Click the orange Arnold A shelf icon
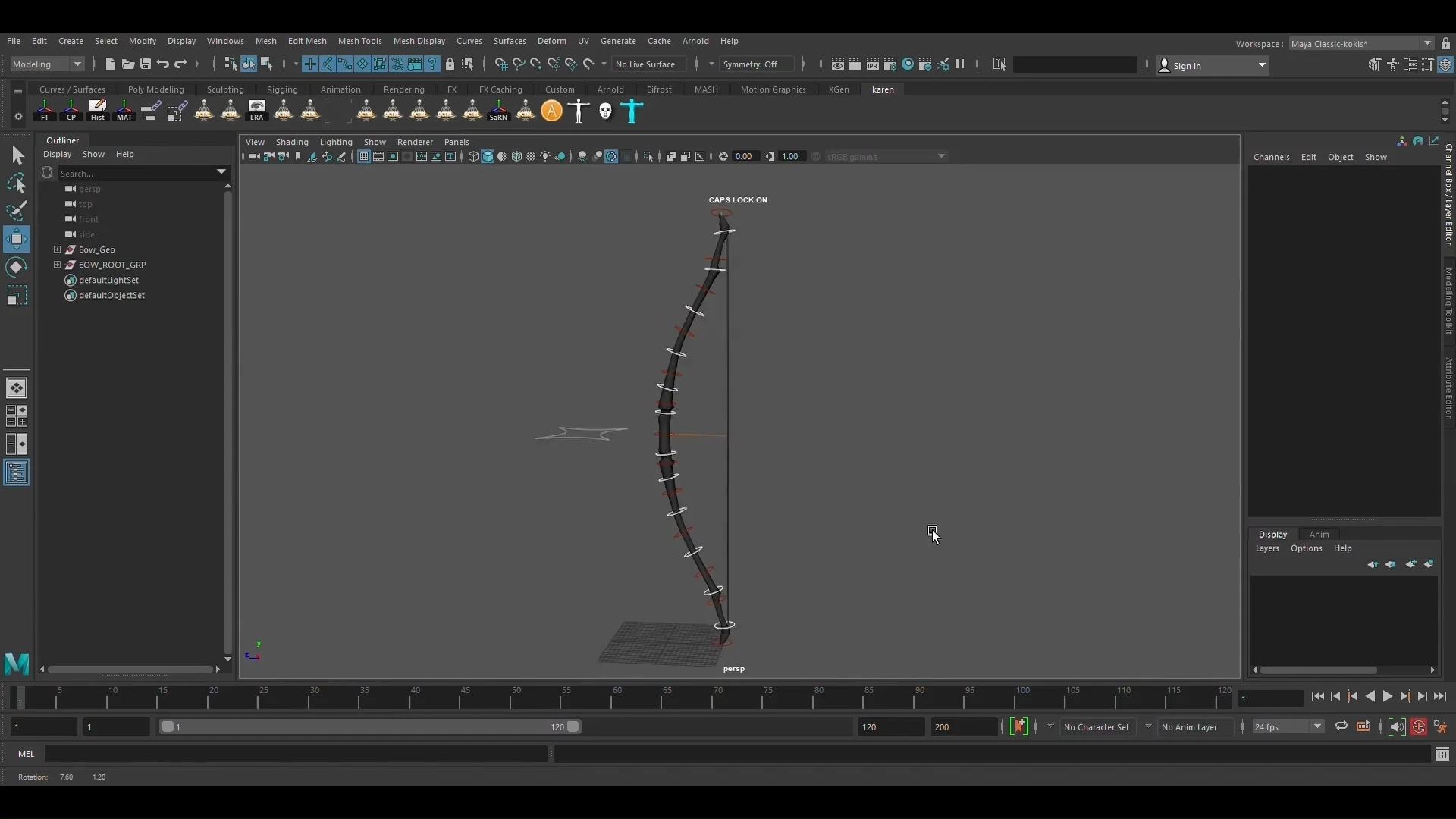The image size is (1456, 819). click(x=552, y=111)
